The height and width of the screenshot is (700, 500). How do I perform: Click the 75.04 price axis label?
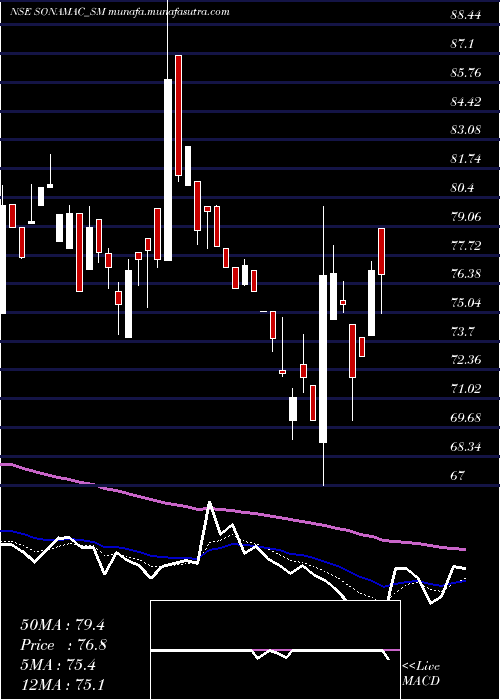pos(466,303)
